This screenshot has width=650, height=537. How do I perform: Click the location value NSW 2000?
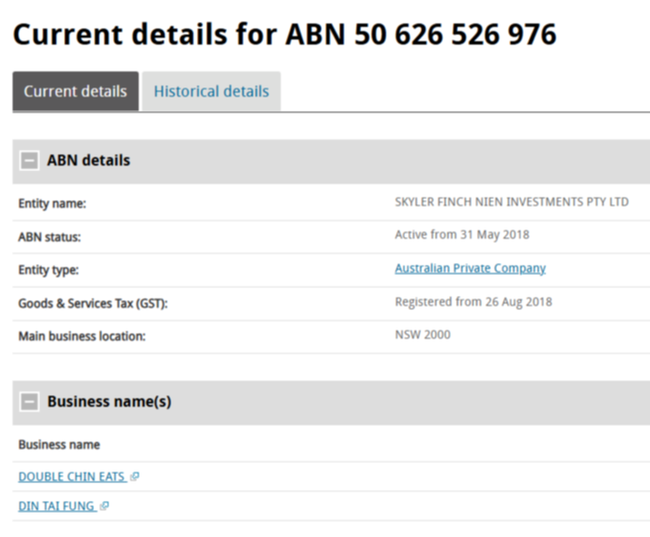click(422, 335)
